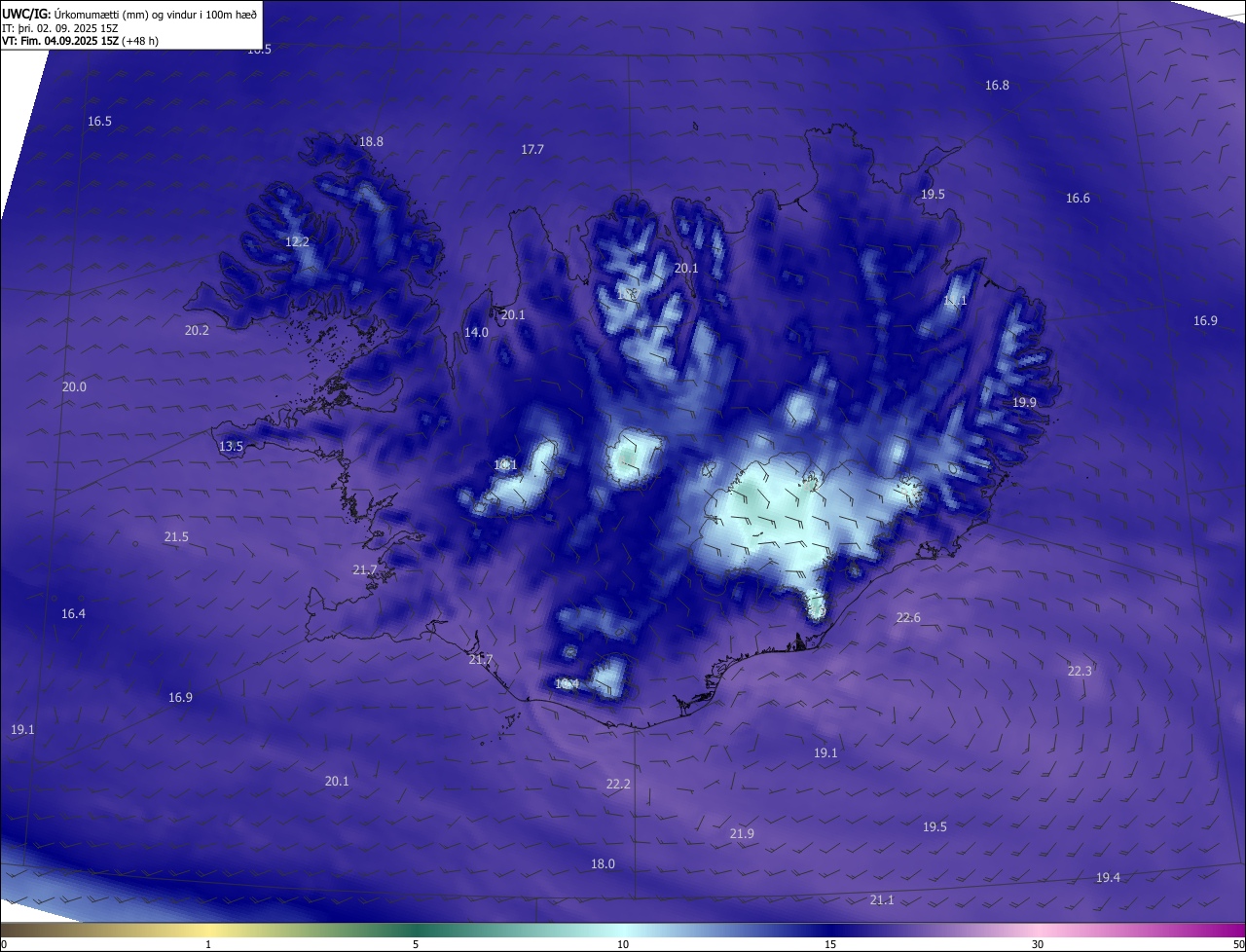Select the 19.4 map value

click(1108, 878)
